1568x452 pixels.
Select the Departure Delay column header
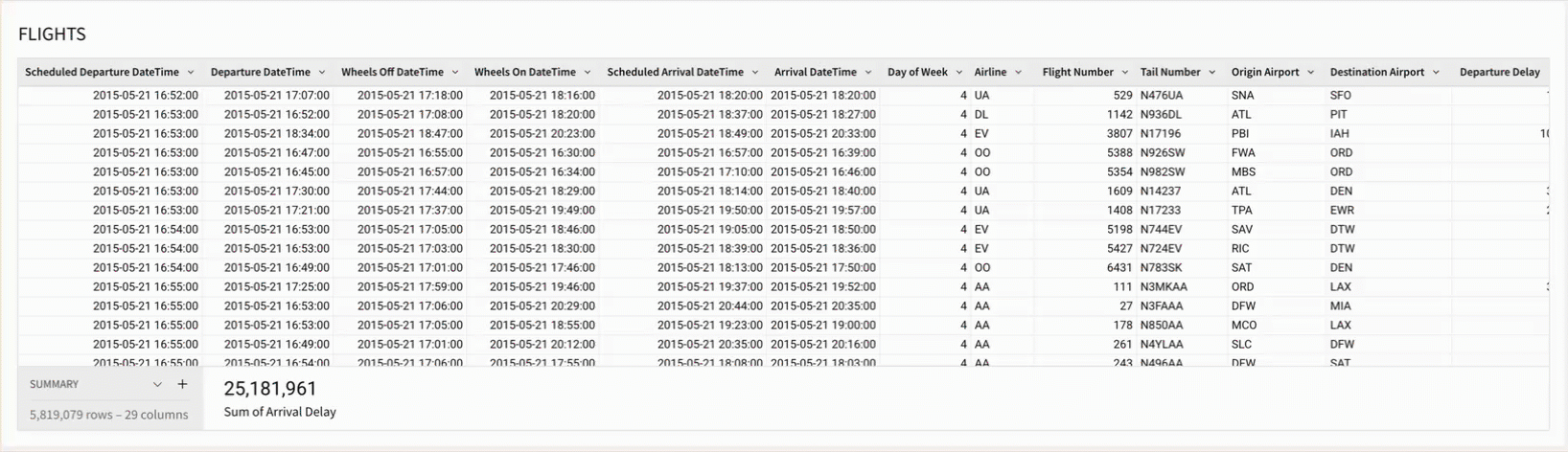[x=1499, y=73]
